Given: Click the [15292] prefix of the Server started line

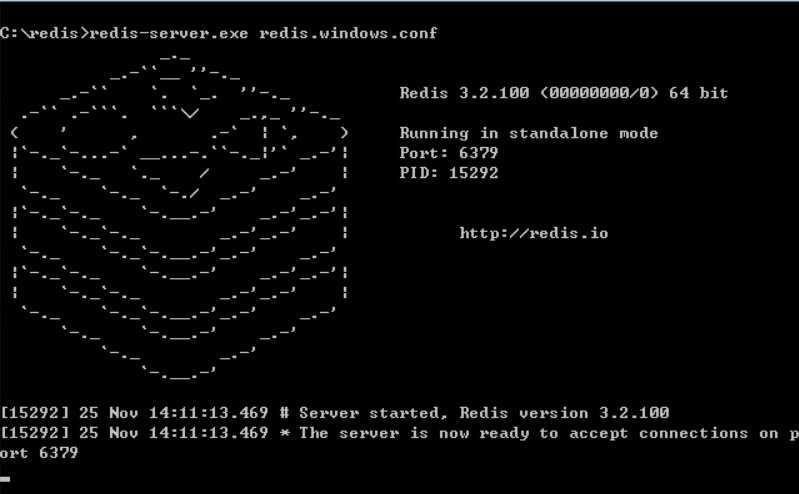Looking at the screenshot, I should click(34, 413).
